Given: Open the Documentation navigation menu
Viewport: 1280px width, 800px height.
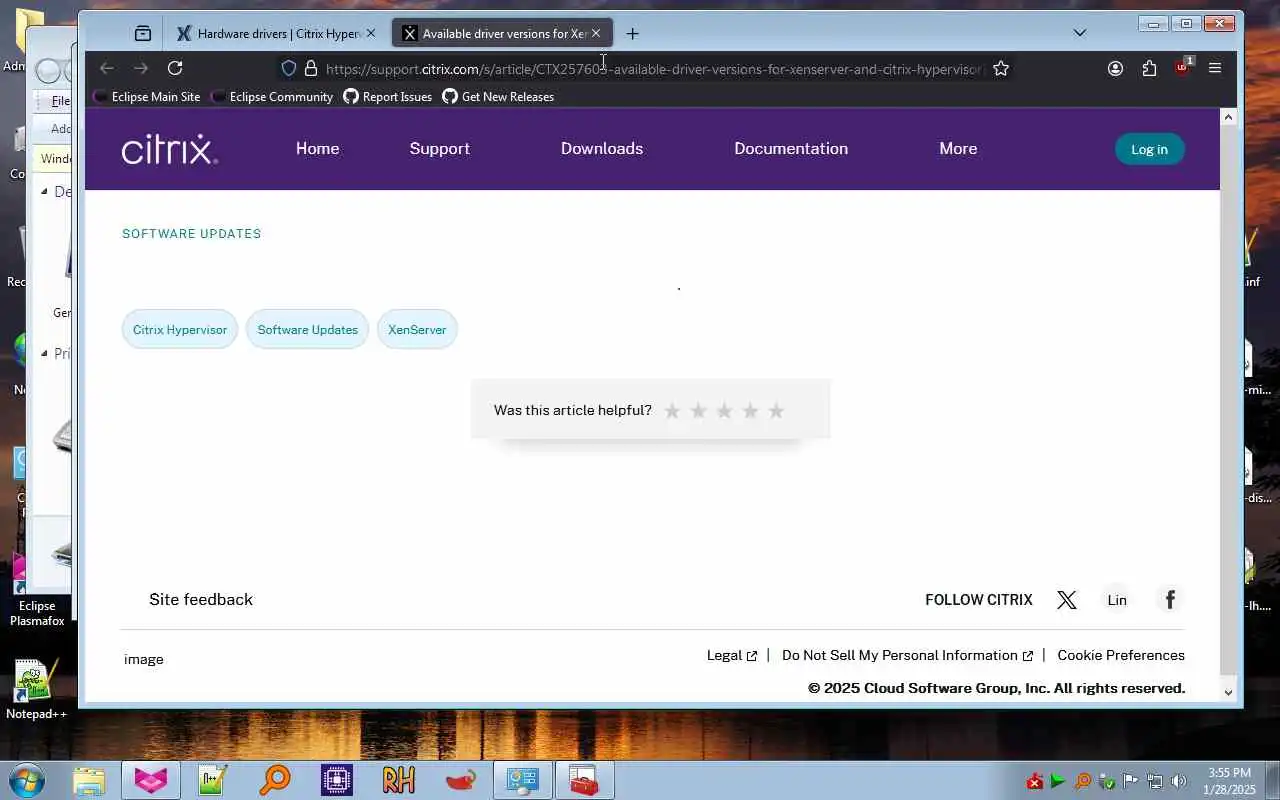Looking at the screenshot, I should tap(791, 148).
